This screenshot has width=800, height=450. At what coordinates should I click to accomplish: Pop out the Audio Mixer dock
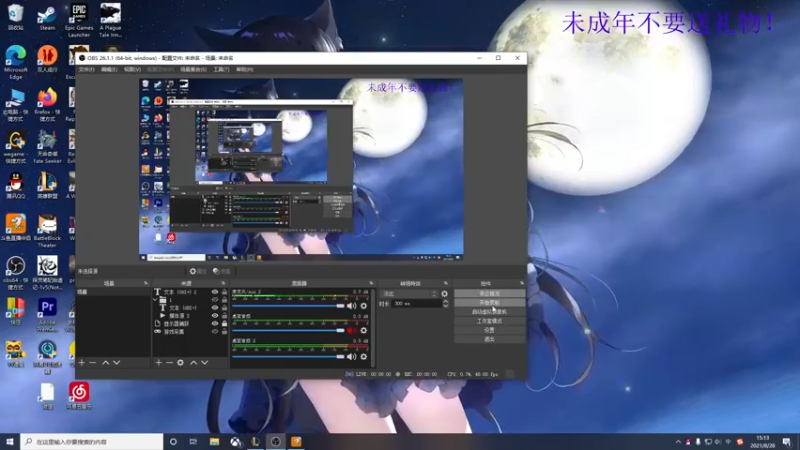pos(371,283)
